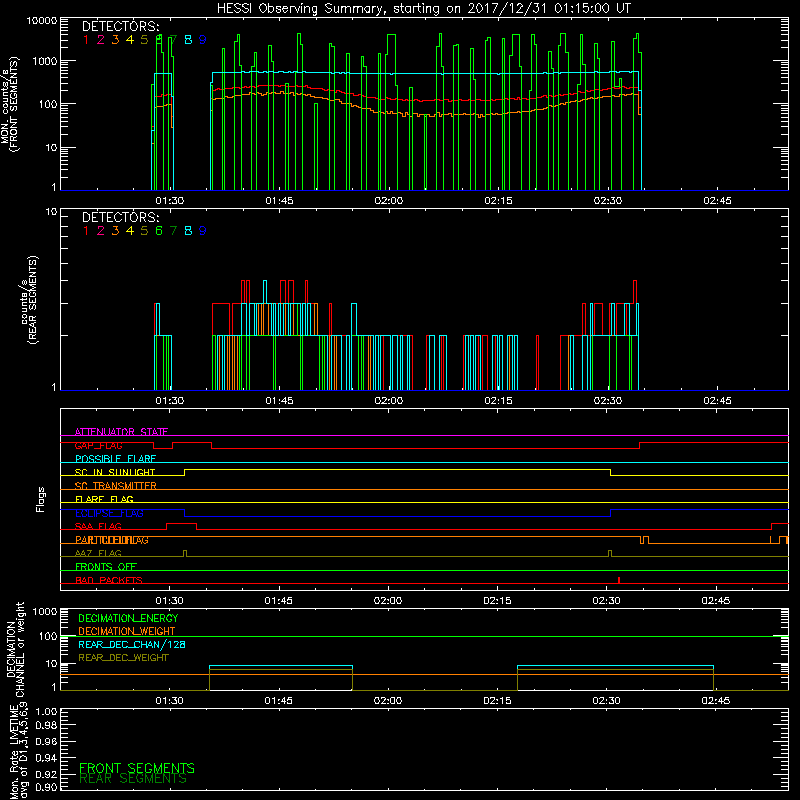Click the 02:15 time tick under rear segments plot
The width and height of the screenshot is (800, 800).
pos(498,401)
